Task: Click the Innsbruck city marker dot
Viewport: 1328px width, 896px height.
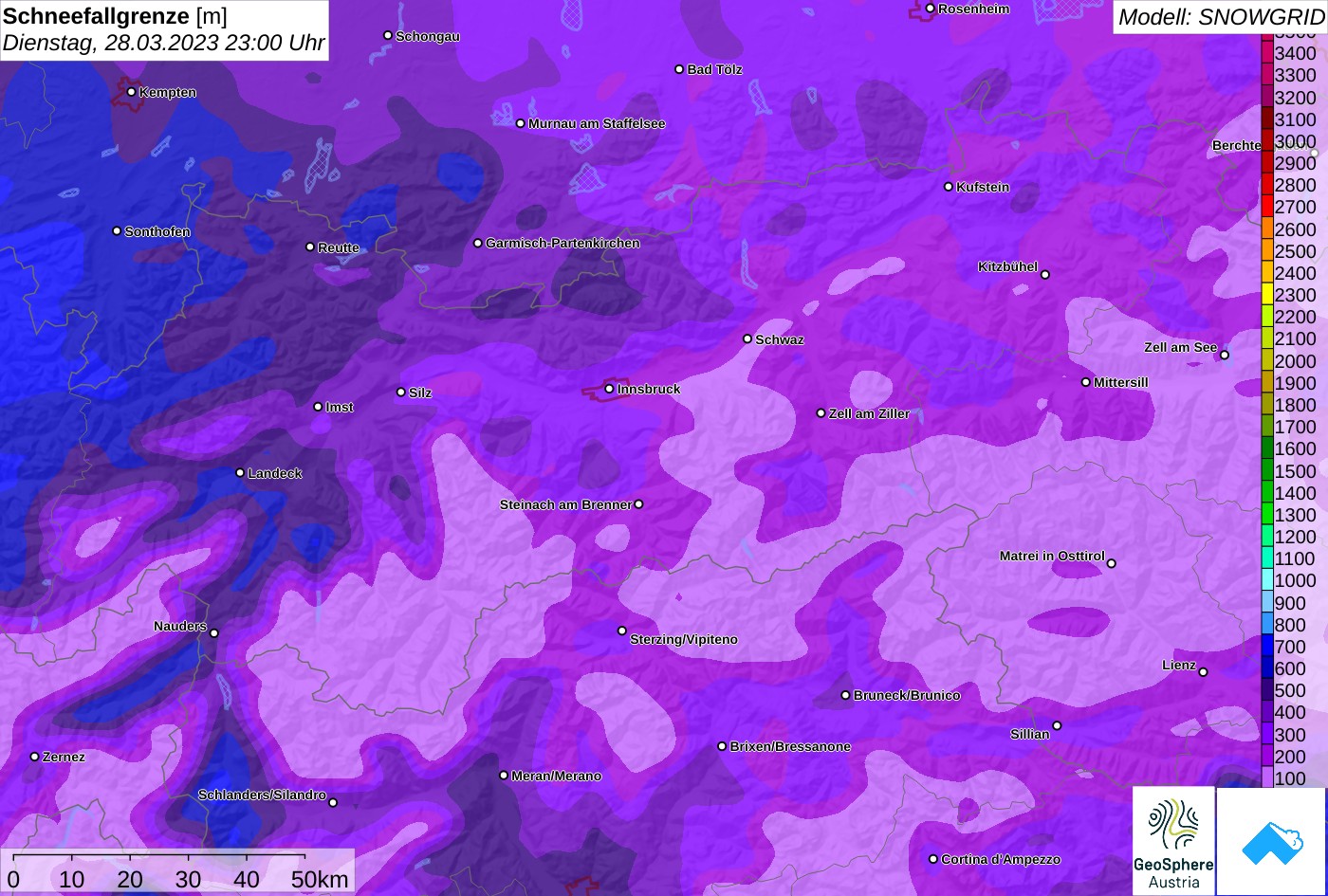Action: coord(609,389)
